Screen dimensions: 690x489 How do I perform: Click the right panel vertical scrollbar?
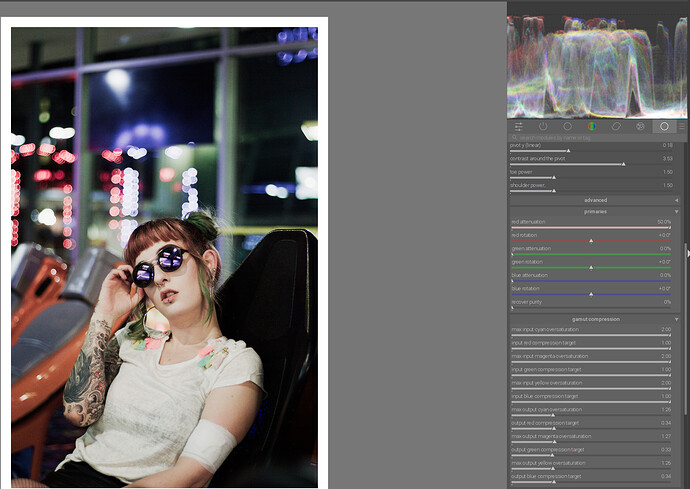coord(686,250)
